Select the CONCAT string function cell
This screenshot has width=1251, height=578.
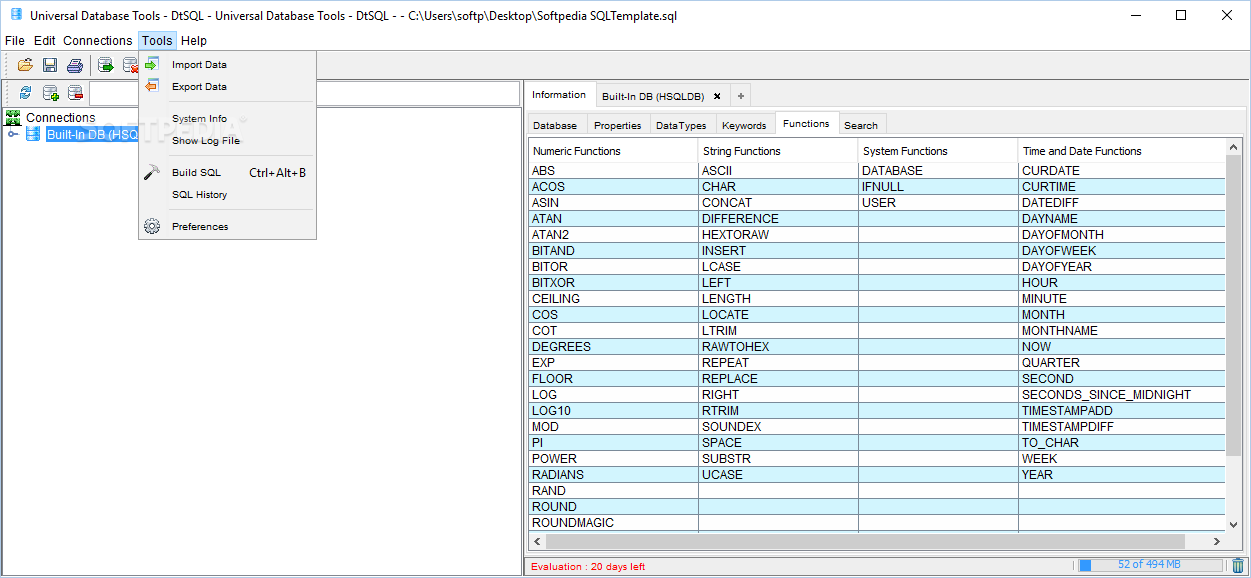tap(778, 203)
